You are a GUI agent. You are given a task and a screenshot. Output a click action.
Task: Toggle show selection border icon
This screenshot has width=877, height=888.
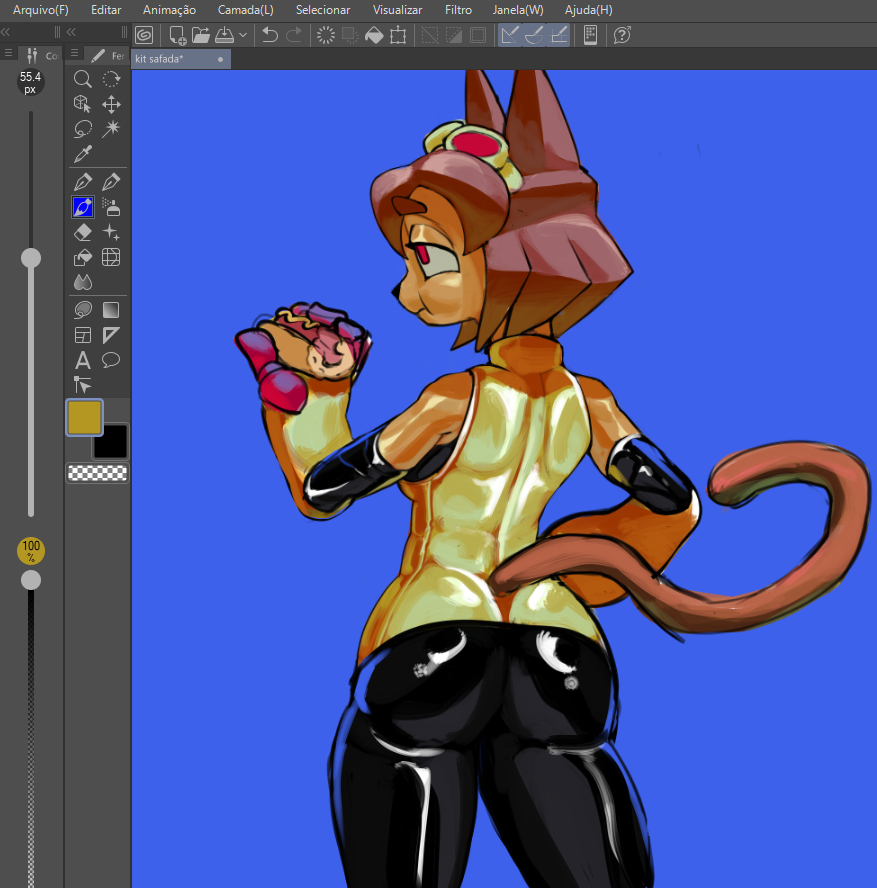tap(478, 35)
